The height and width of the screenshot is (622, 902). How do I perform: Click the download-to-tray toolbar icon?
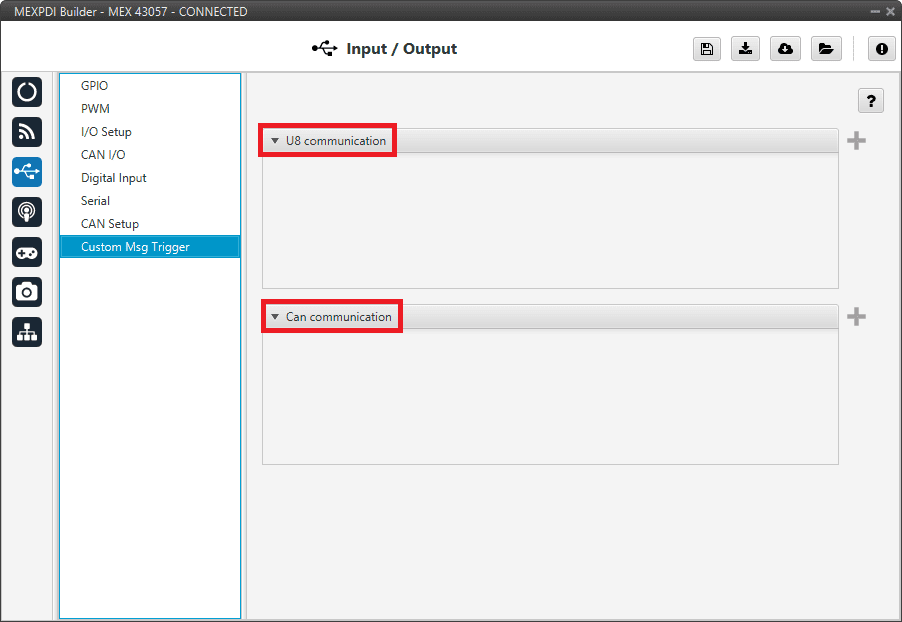[746, 49]
